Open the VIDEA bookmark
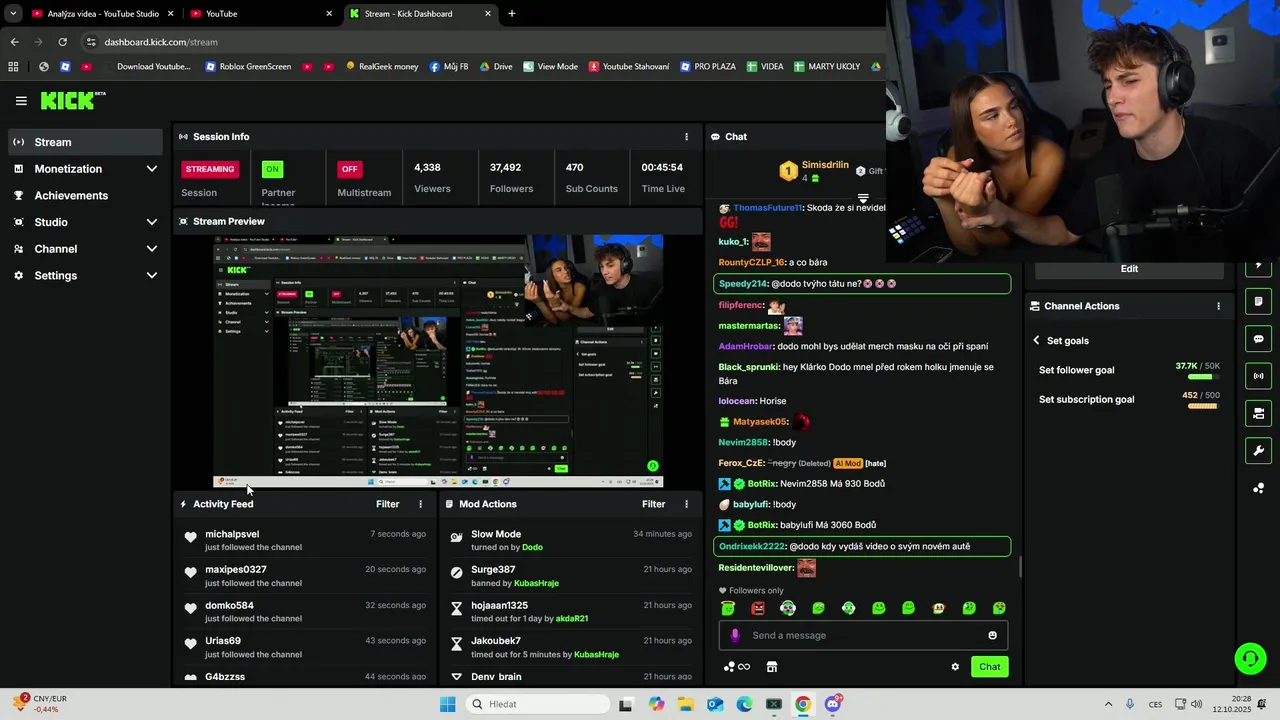The image size is (1280, 720). coord(764,67)
